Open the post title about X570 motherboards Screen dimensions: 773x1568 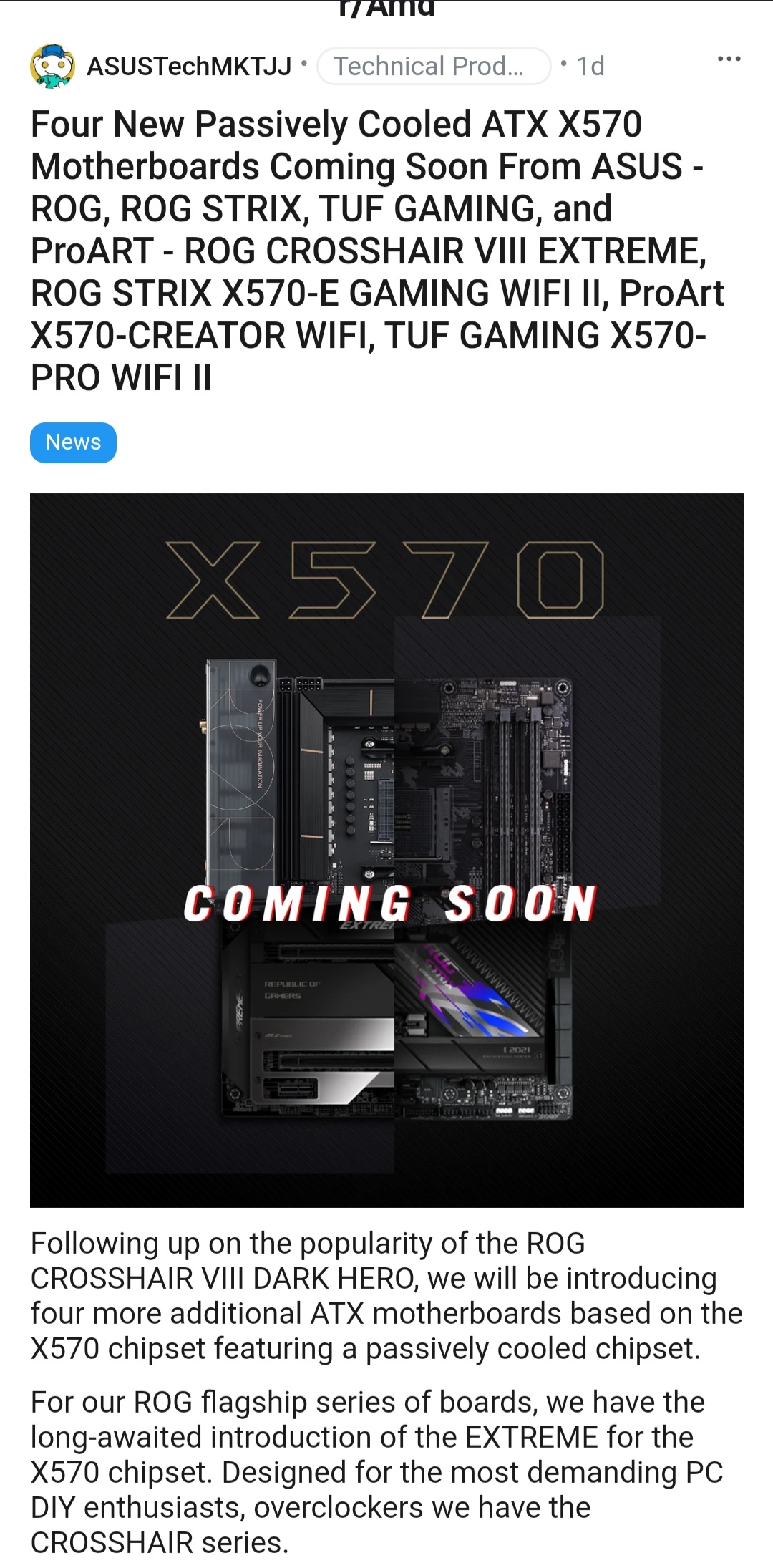377,251
